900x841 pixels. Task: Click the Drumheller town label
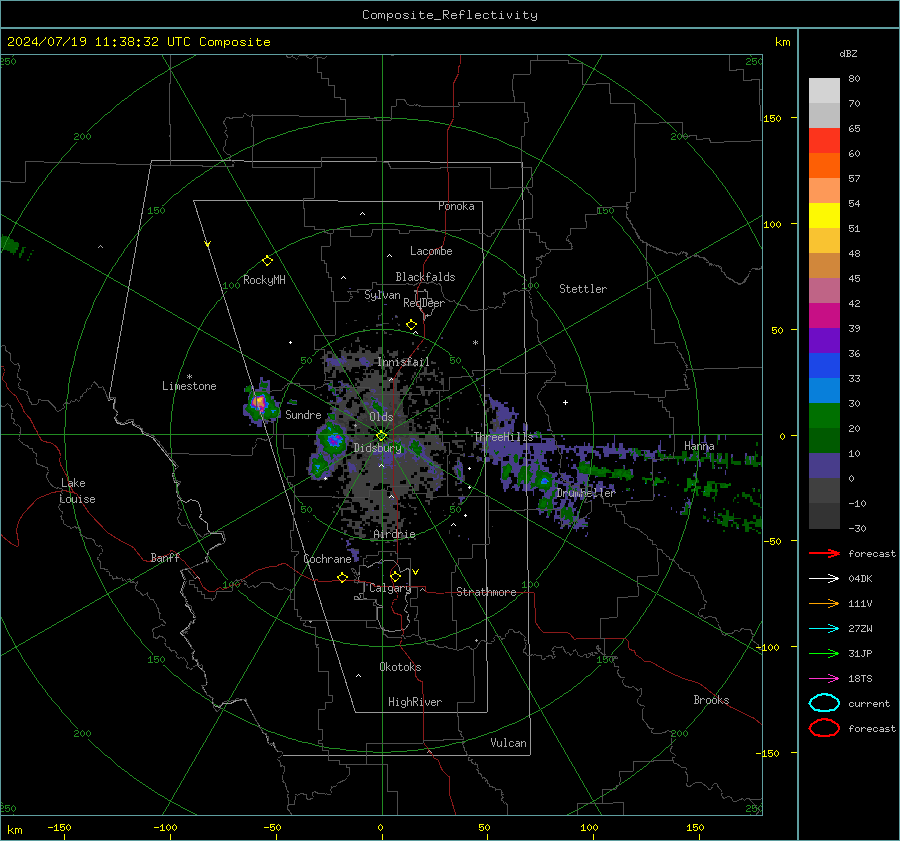pos(586,493)
